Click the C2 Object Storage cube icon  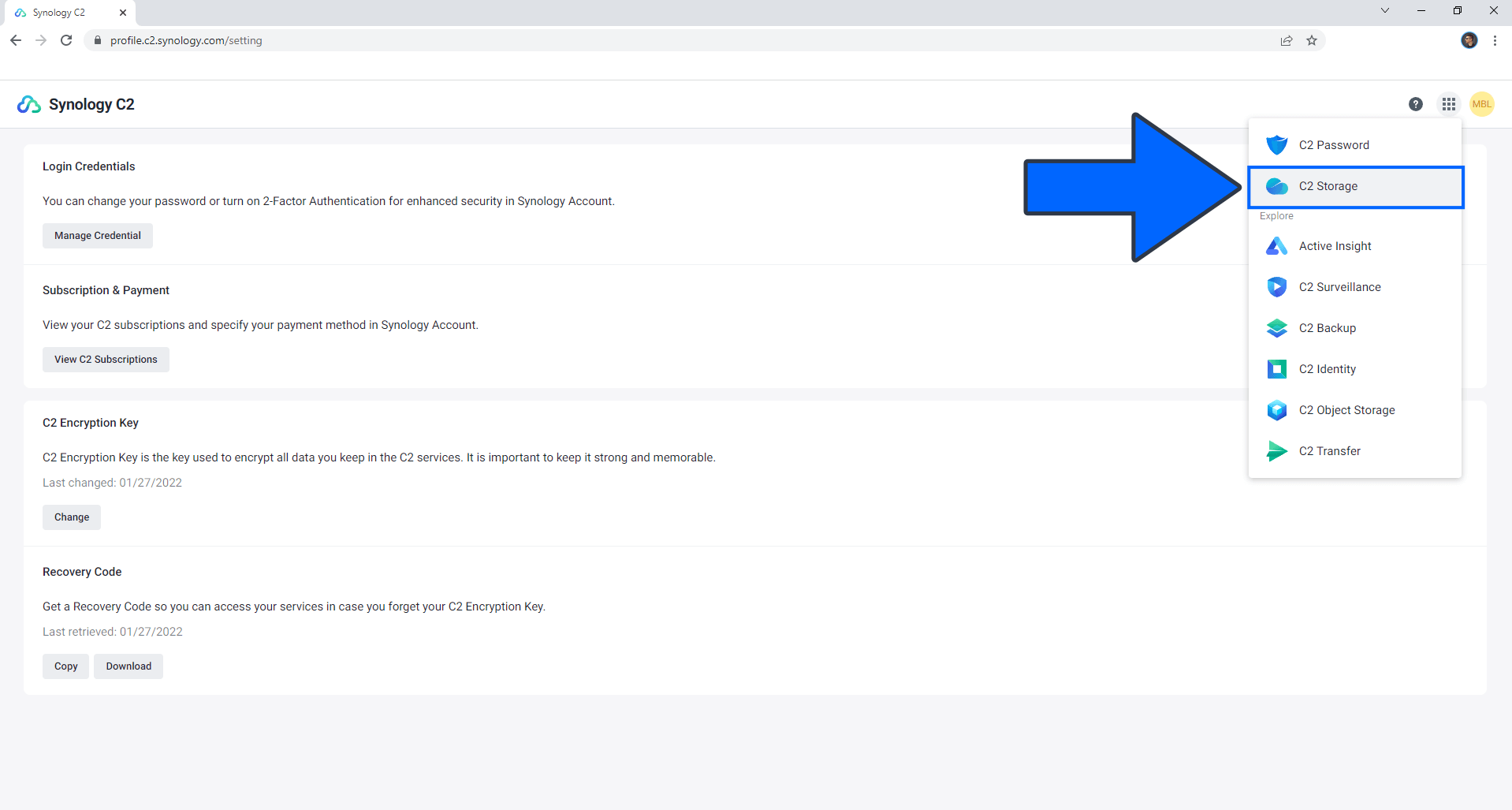pyautogui.click(x=1277, y=410)
